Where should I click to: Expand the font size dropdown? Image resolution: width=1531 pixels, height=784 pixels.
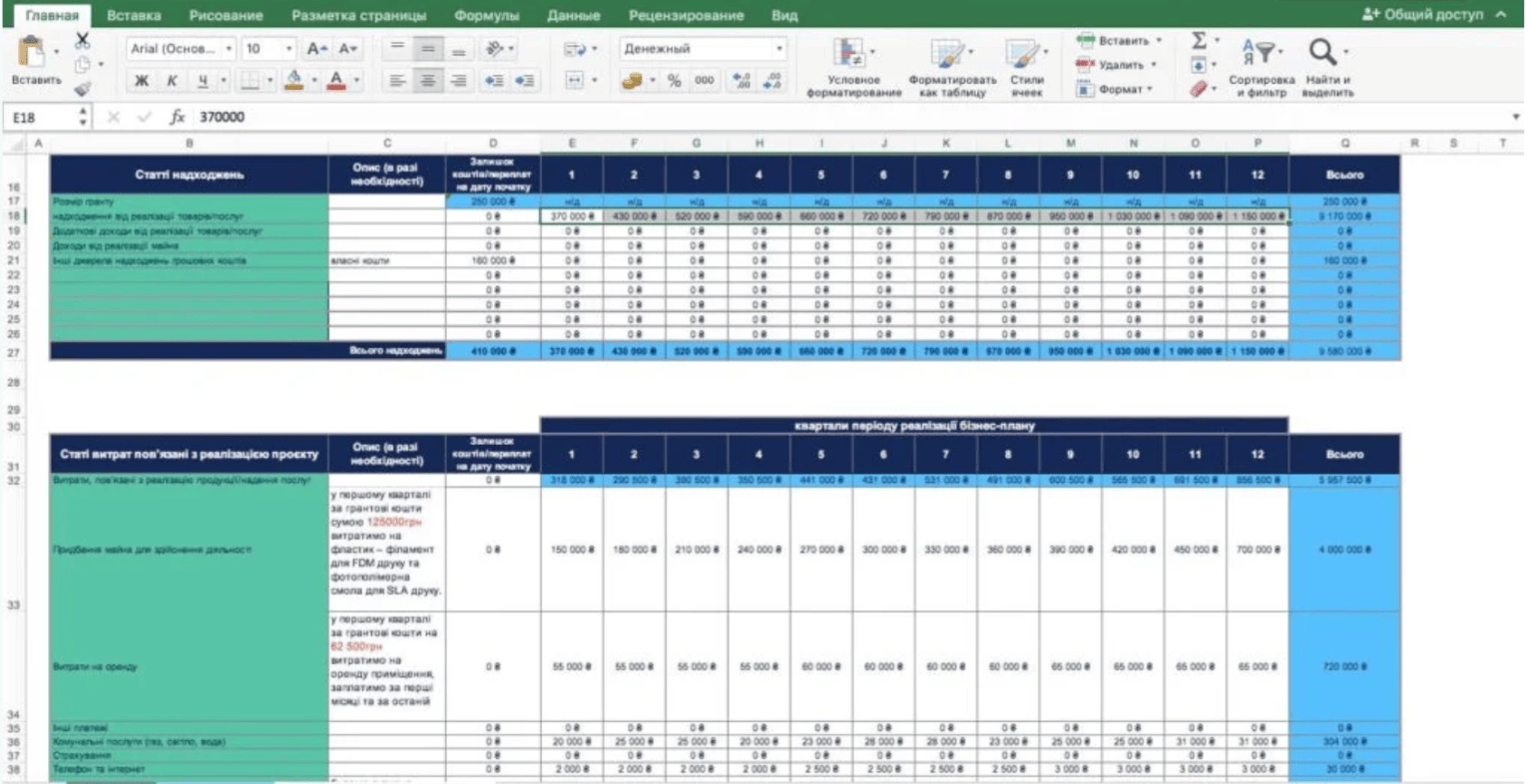[289, 49]
